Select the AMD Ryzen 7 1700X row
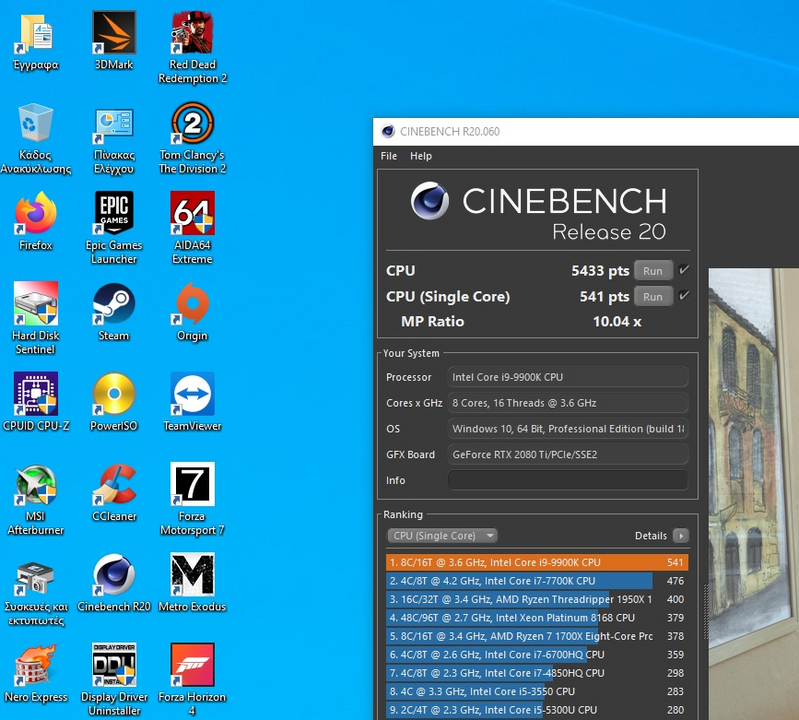Image resolution: width=799 pixels, height=720 pixels. click(537, 636)
